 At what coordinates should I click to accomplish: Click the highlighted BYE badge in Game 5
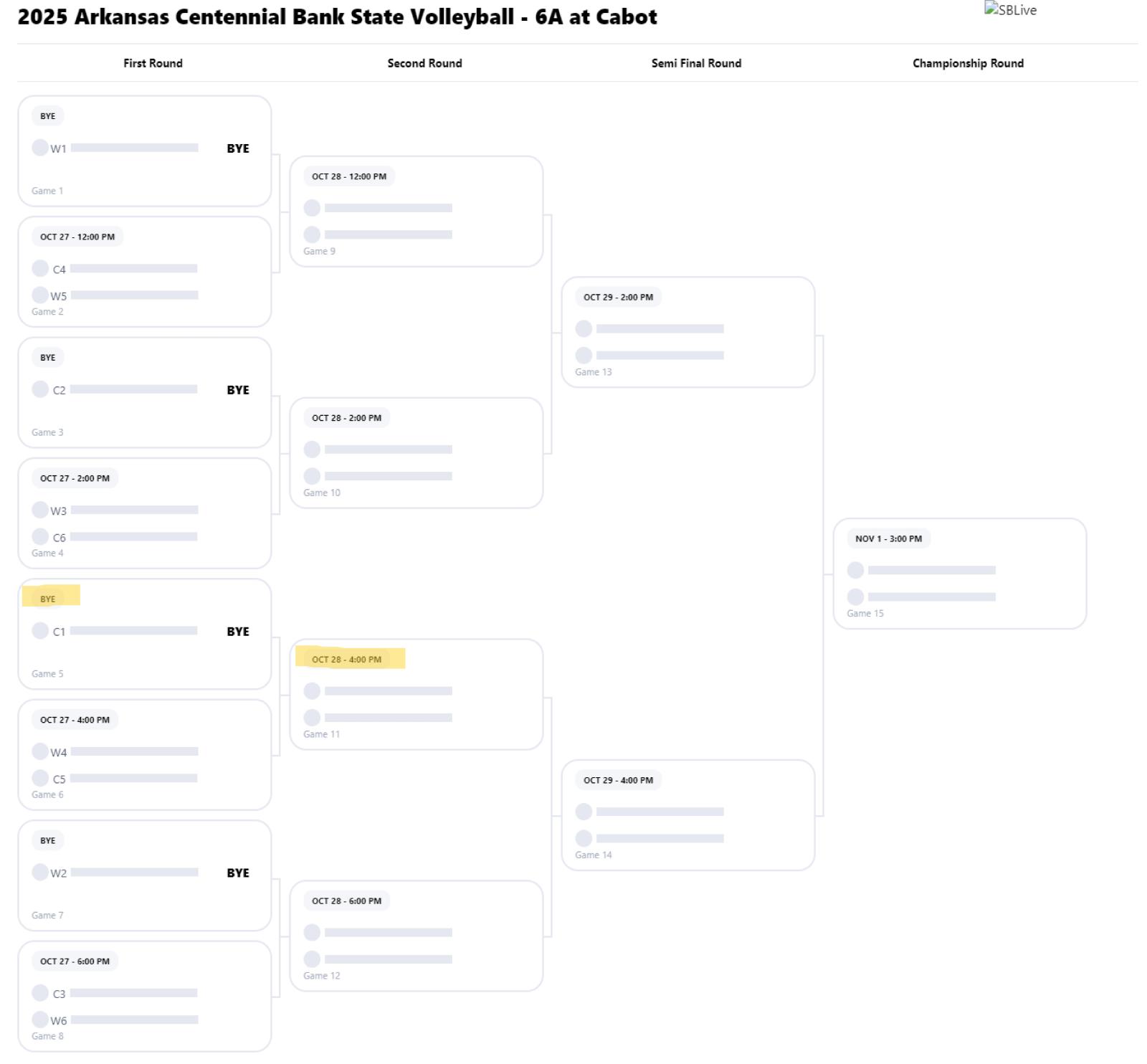coord(48,599)
